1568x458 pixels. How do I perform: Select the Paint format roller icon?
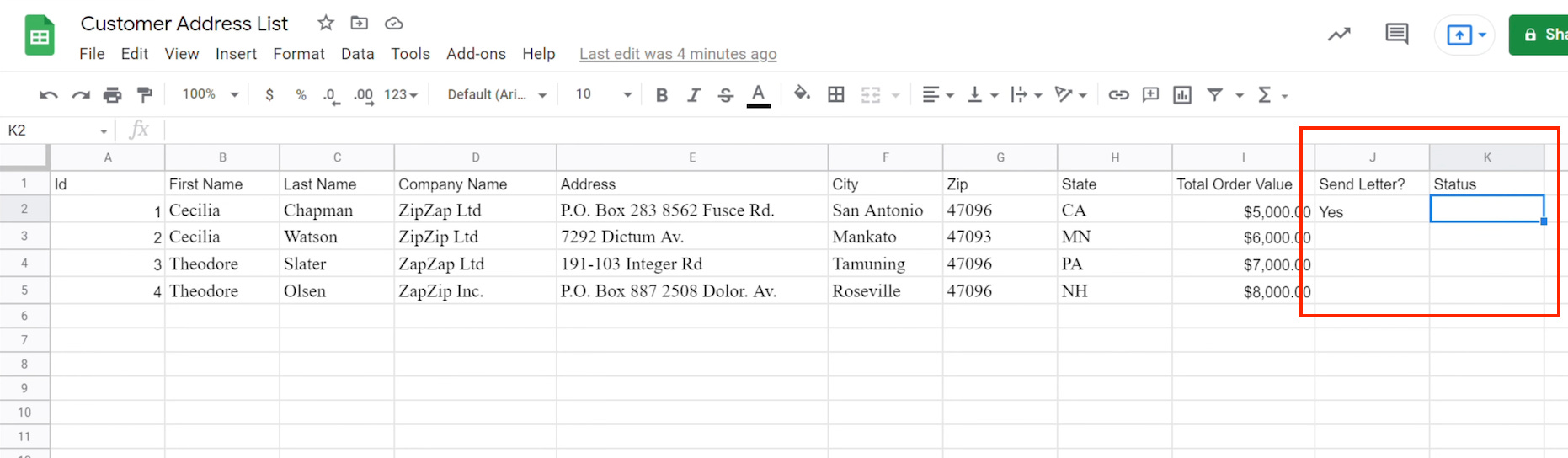pos(145,95)
